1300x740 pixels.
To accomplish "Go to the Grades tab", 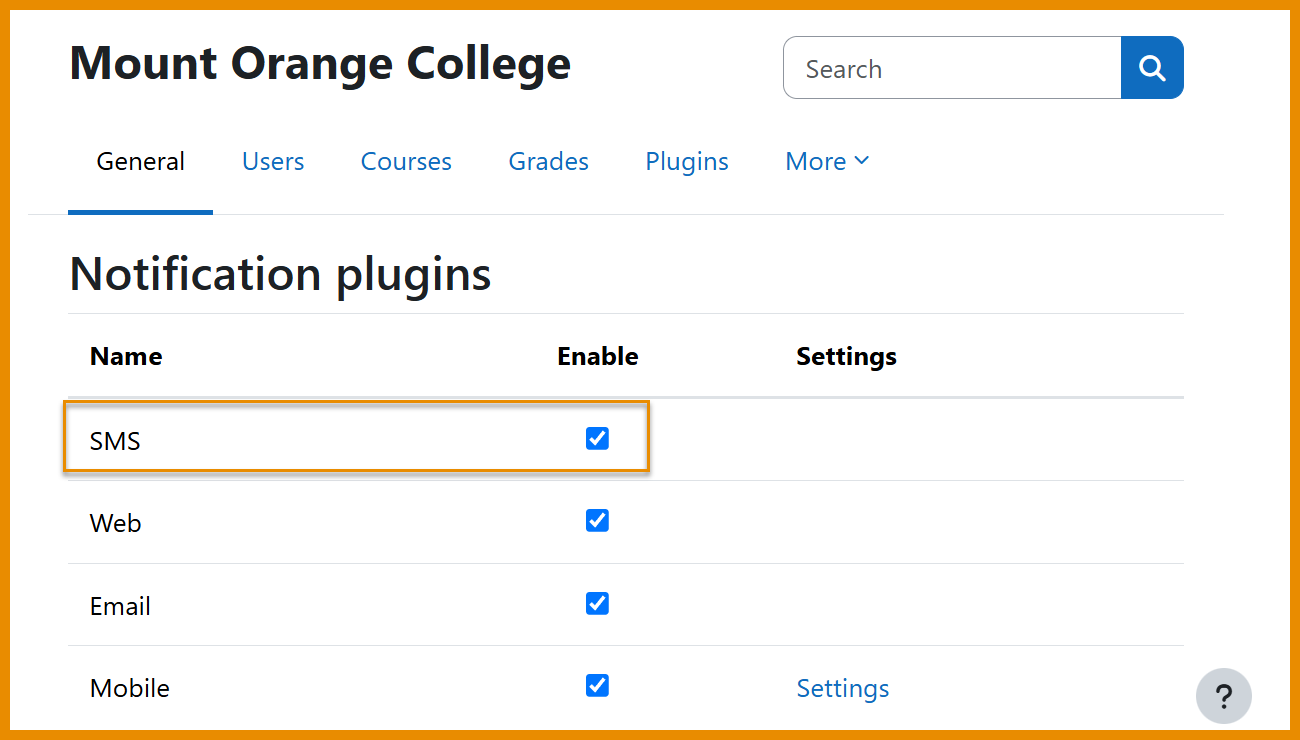I will pos(549,161).
